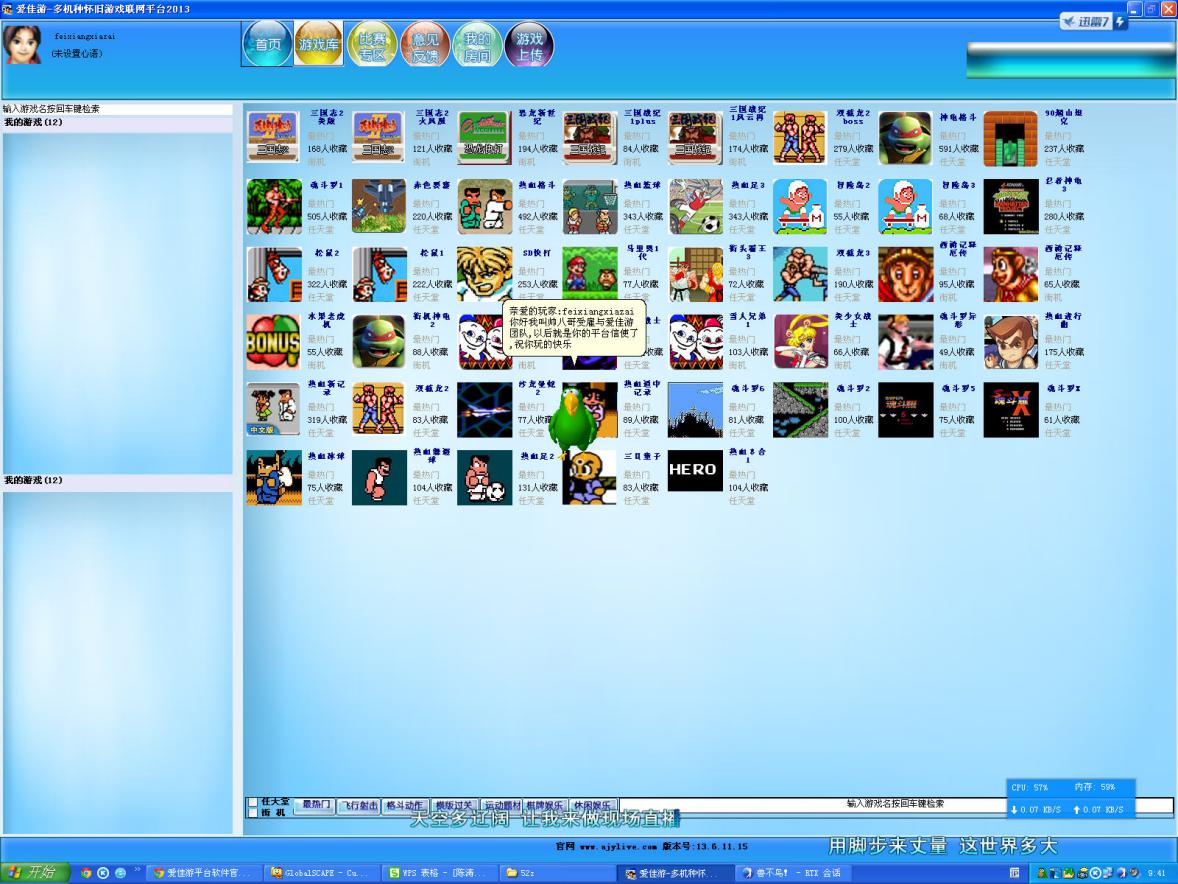The width and height of the screenshot is (1178, 884).
Task: Open the 水果老虎机 BONUS game icon
Action: (274, 342)
